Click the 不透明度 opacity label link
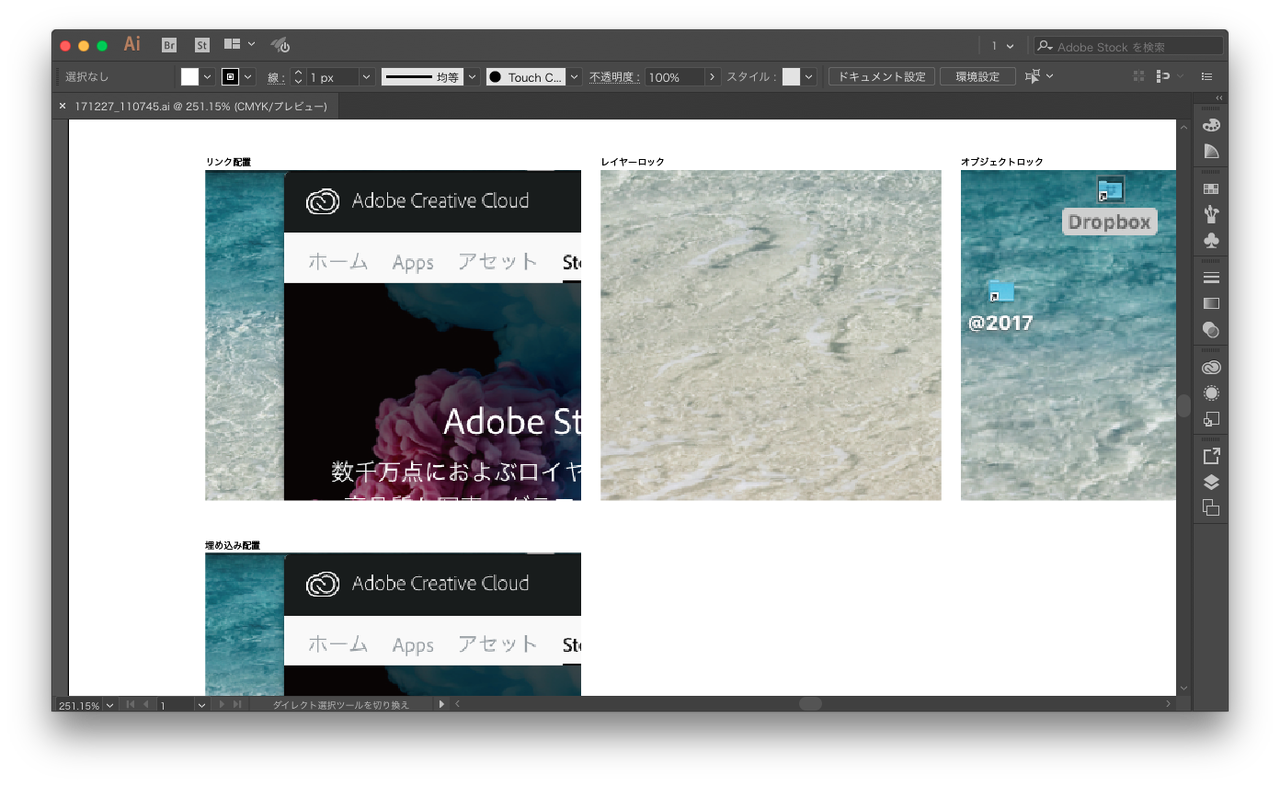 (613, 77)
